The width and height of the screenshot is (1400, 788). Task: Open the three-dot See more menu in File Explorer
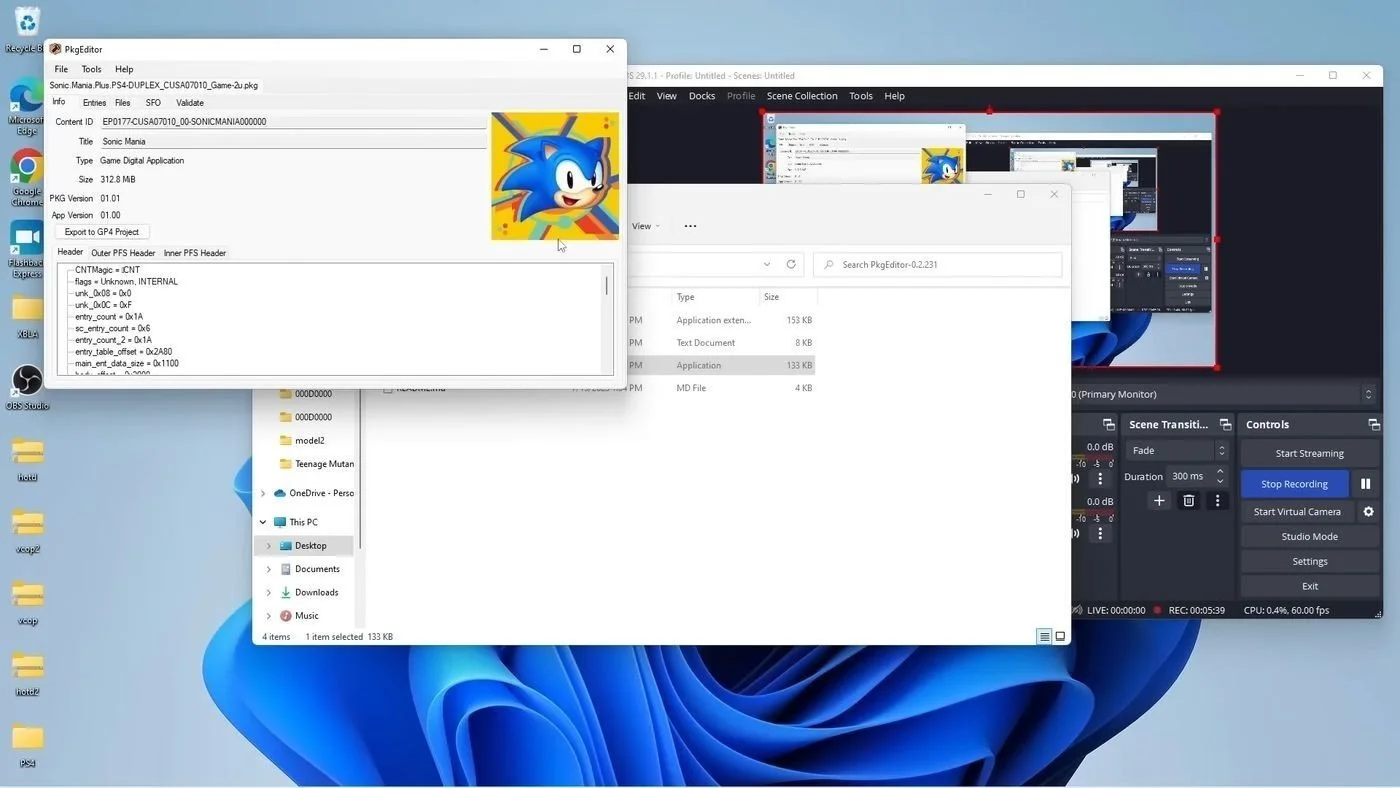coord(690,226)
